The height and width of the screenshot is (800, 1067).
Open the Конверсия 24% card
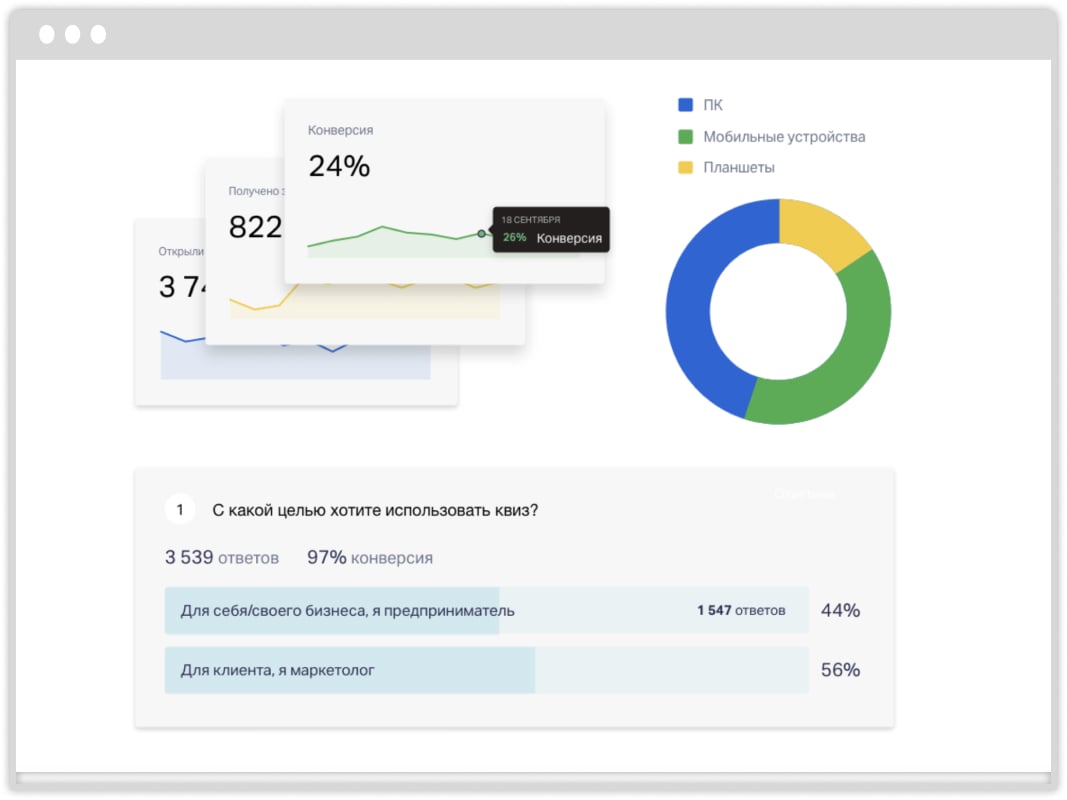click(x=444, y=192)
